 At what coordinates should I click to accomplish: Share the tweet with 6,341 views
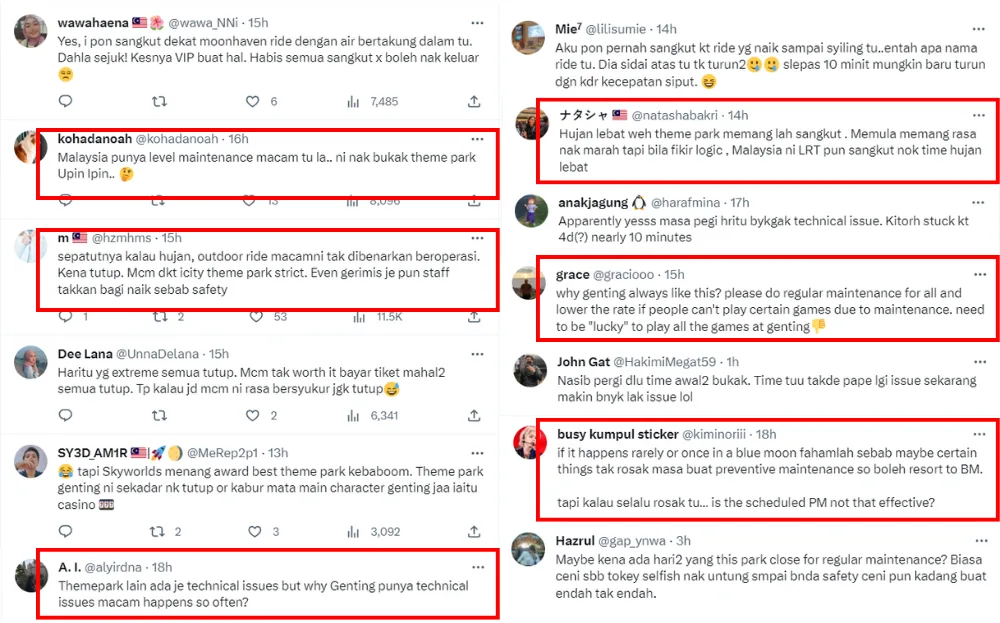[x=473, y=415]
